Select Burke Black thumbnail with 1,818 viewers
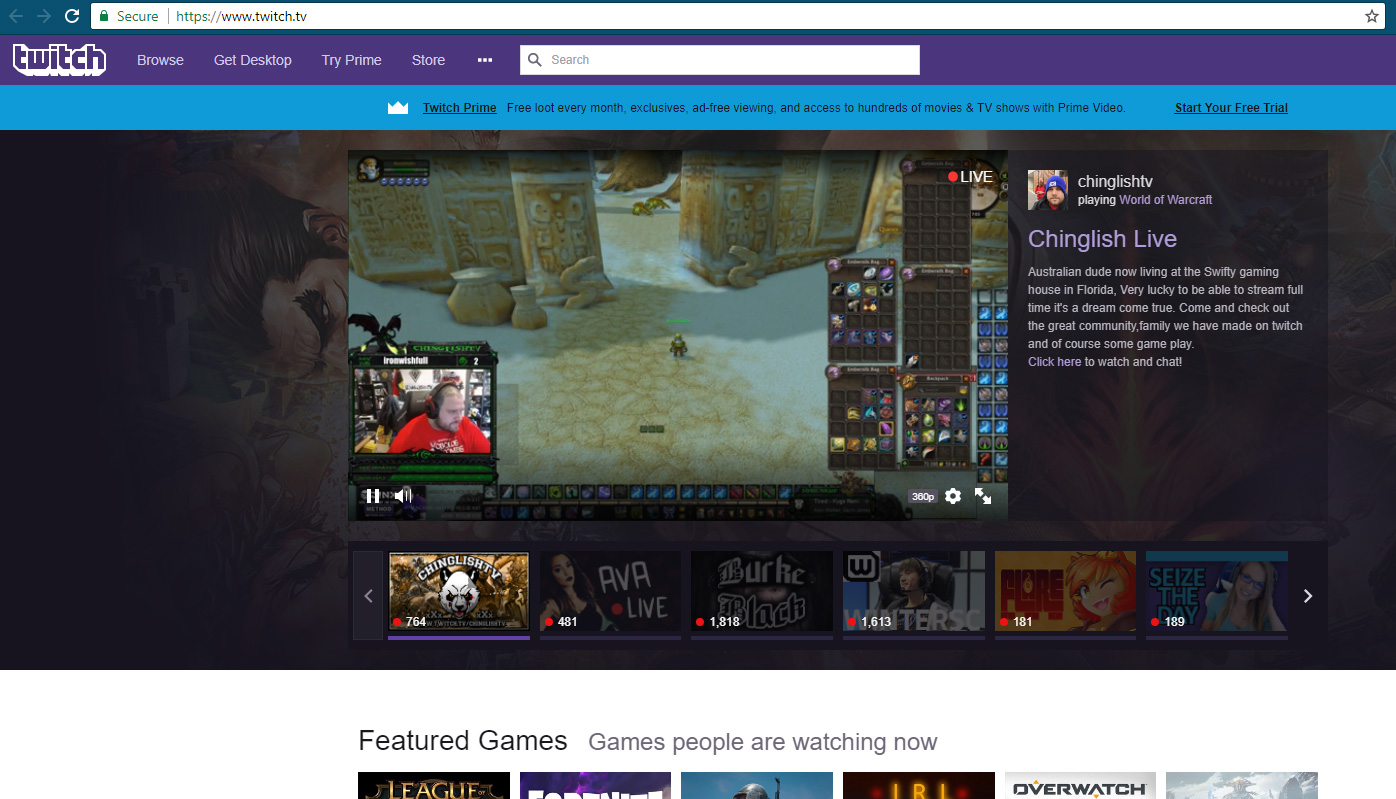1396x799 pixels. 762,592
